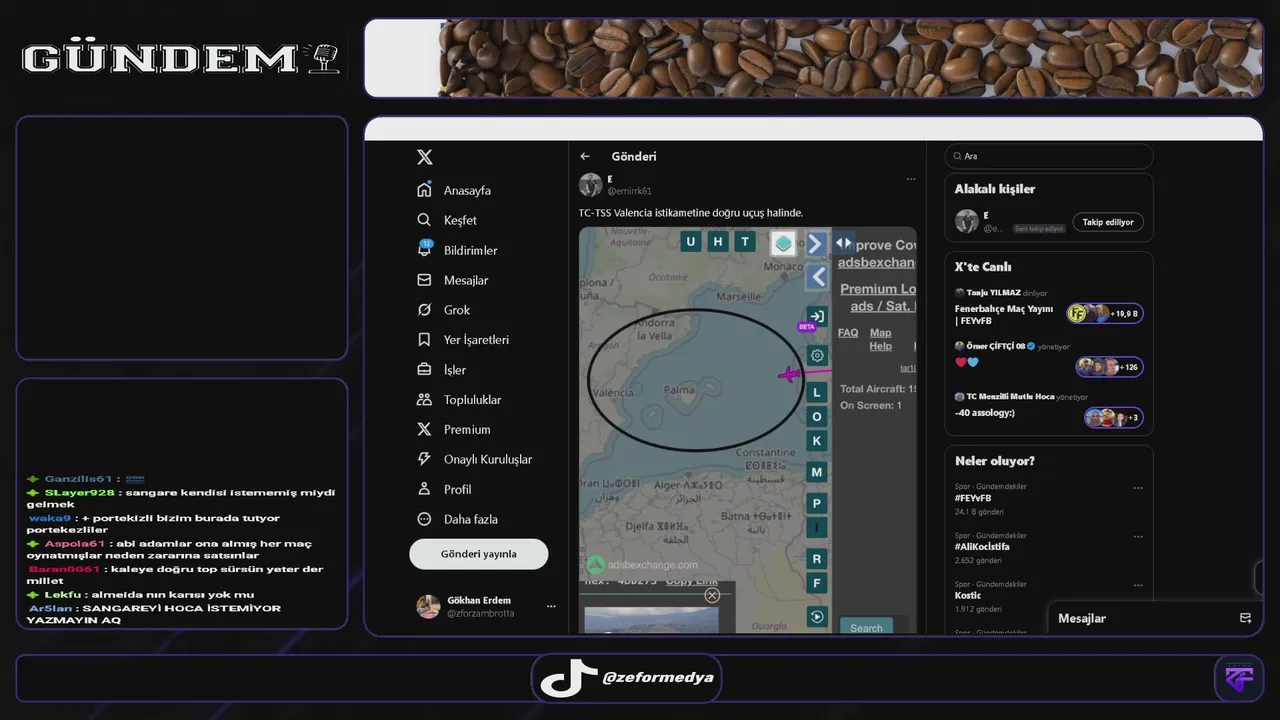Open Mesajlar in left sidebar
The height and width of the screenshot is (720, 1280).
coord(453,280)
